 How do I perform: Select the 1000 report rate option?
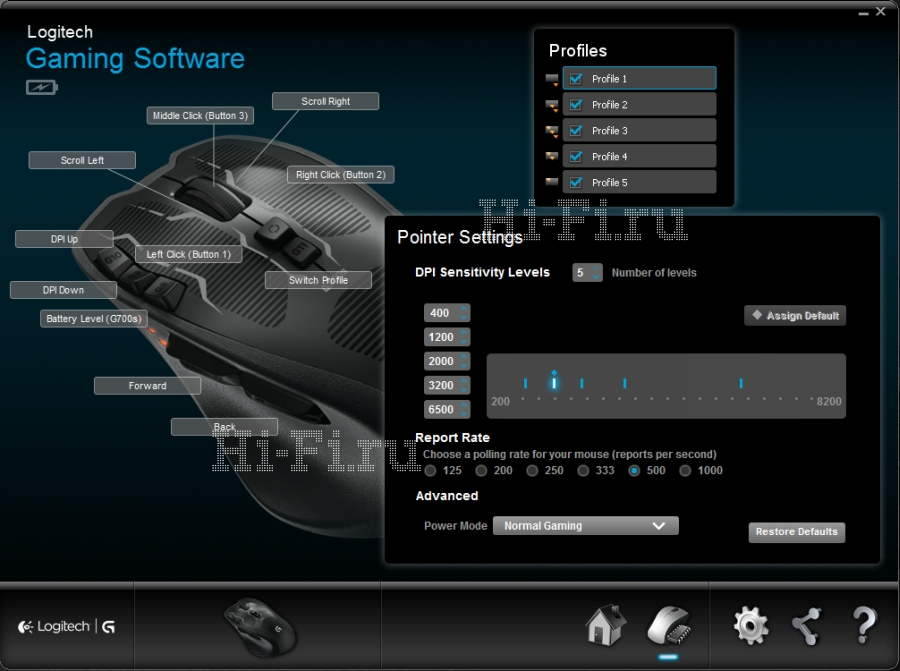tap(686, 470)
